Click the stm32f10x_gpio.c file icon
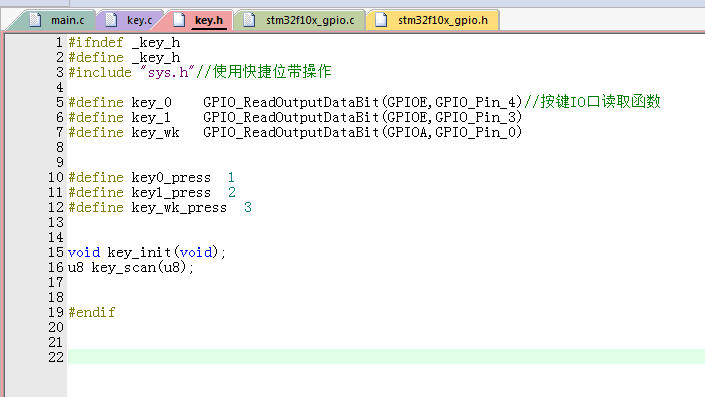 click(x=249, y=20)
